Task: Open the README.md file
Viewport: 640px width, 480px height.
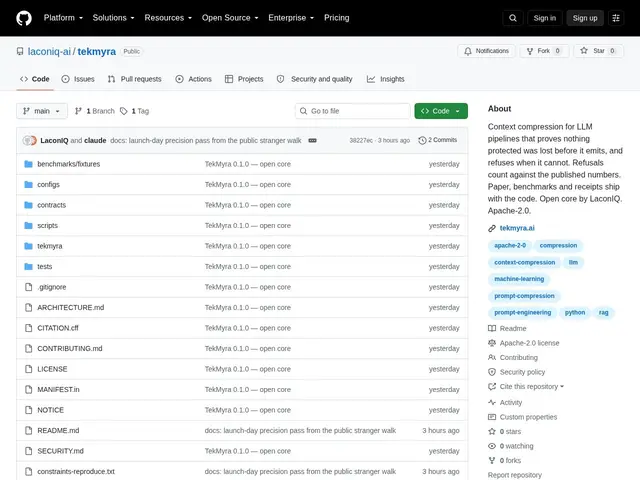Action: click(58, 431)
